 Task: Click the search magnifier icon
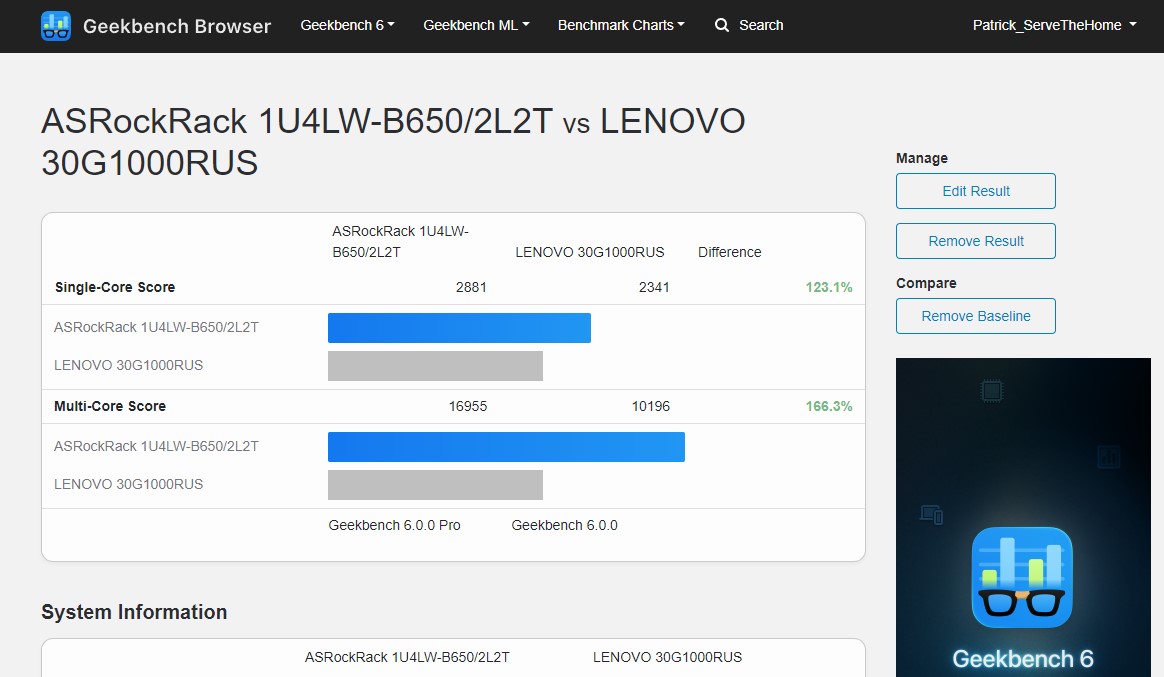(721, 25)
